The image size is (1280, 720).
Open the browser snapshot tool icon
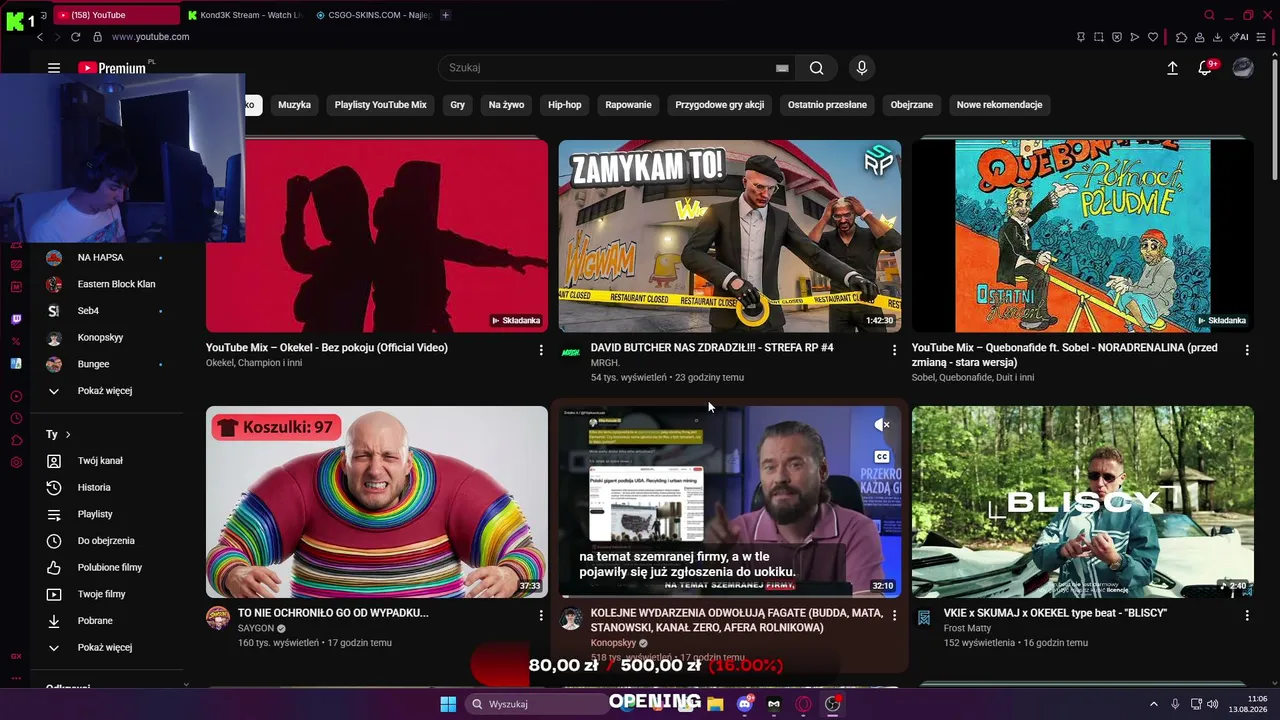click(x=1099, y=37)
